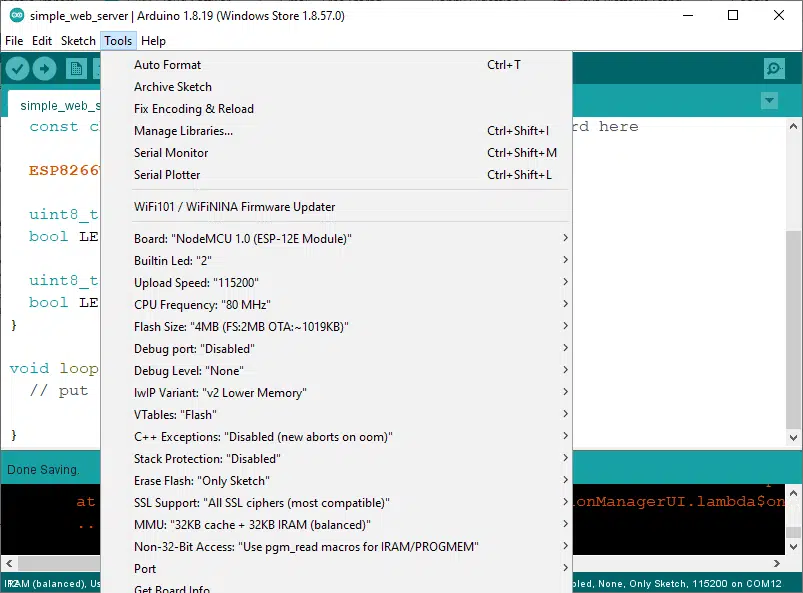
Task: Maximize the Arduino window
Action: coord(733,15)
